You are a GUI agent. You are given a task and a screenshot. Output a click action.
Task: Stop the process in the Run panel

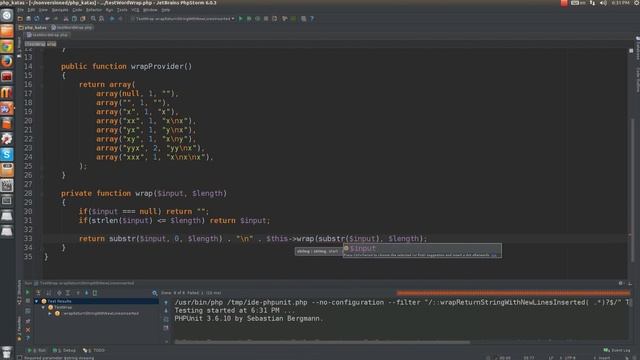click(x=28, y=301)
